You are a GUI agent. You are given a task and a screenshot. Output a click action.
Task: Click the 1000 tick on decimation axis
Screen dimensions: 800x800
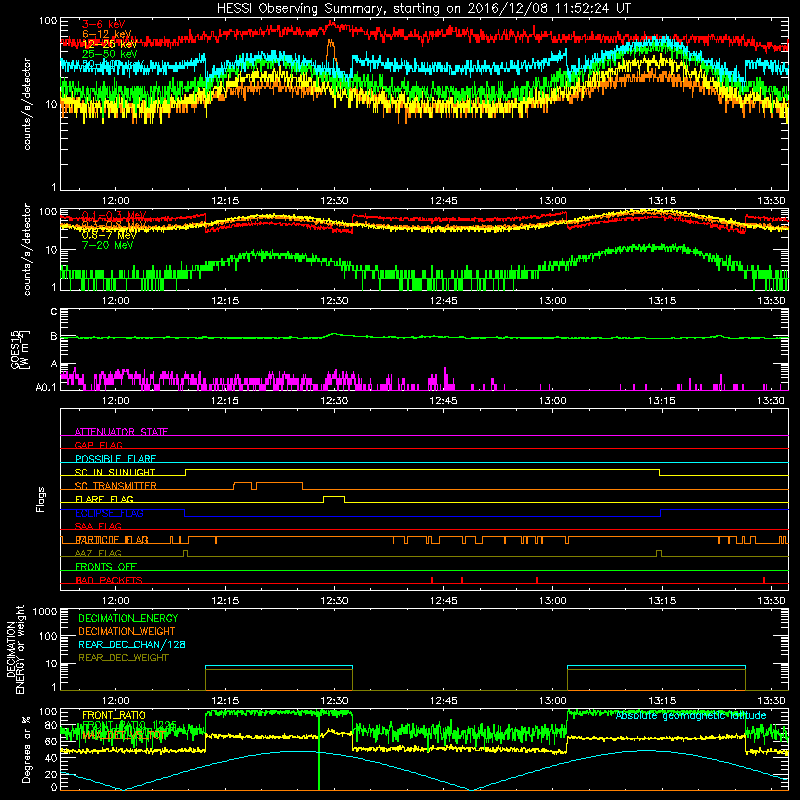click(x=45, y=611)
